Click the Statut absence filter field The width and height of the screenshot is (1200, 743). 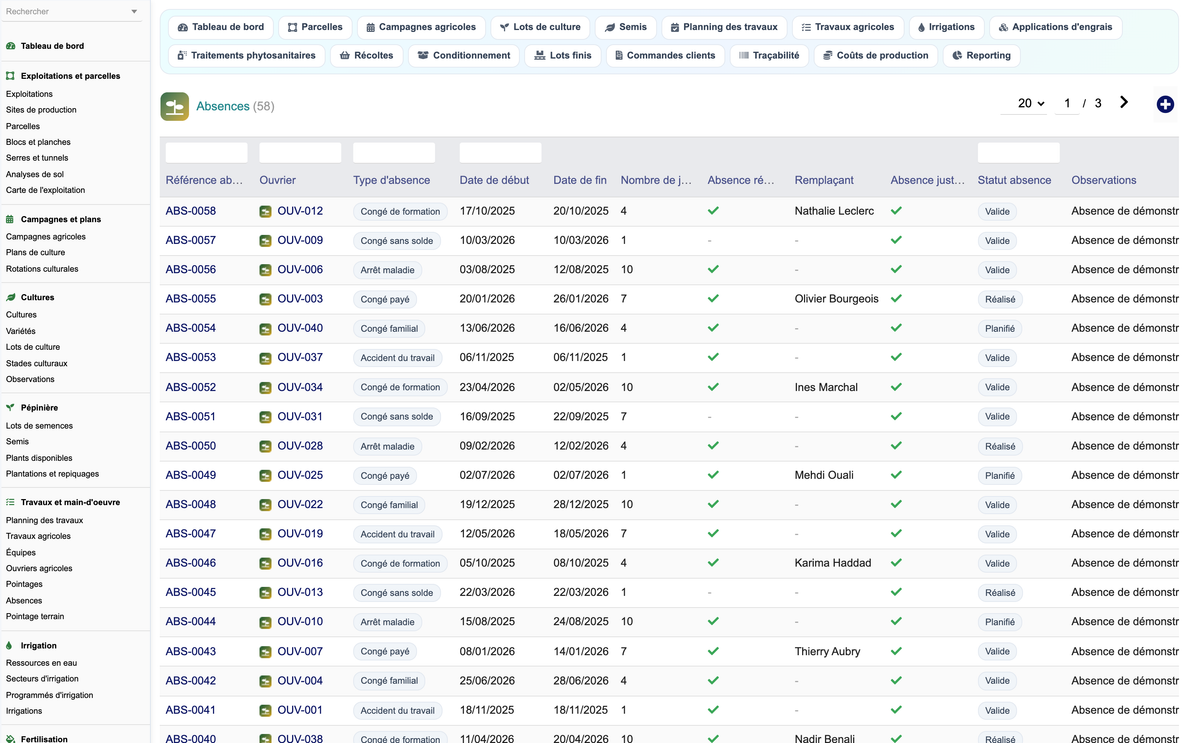1018,153
